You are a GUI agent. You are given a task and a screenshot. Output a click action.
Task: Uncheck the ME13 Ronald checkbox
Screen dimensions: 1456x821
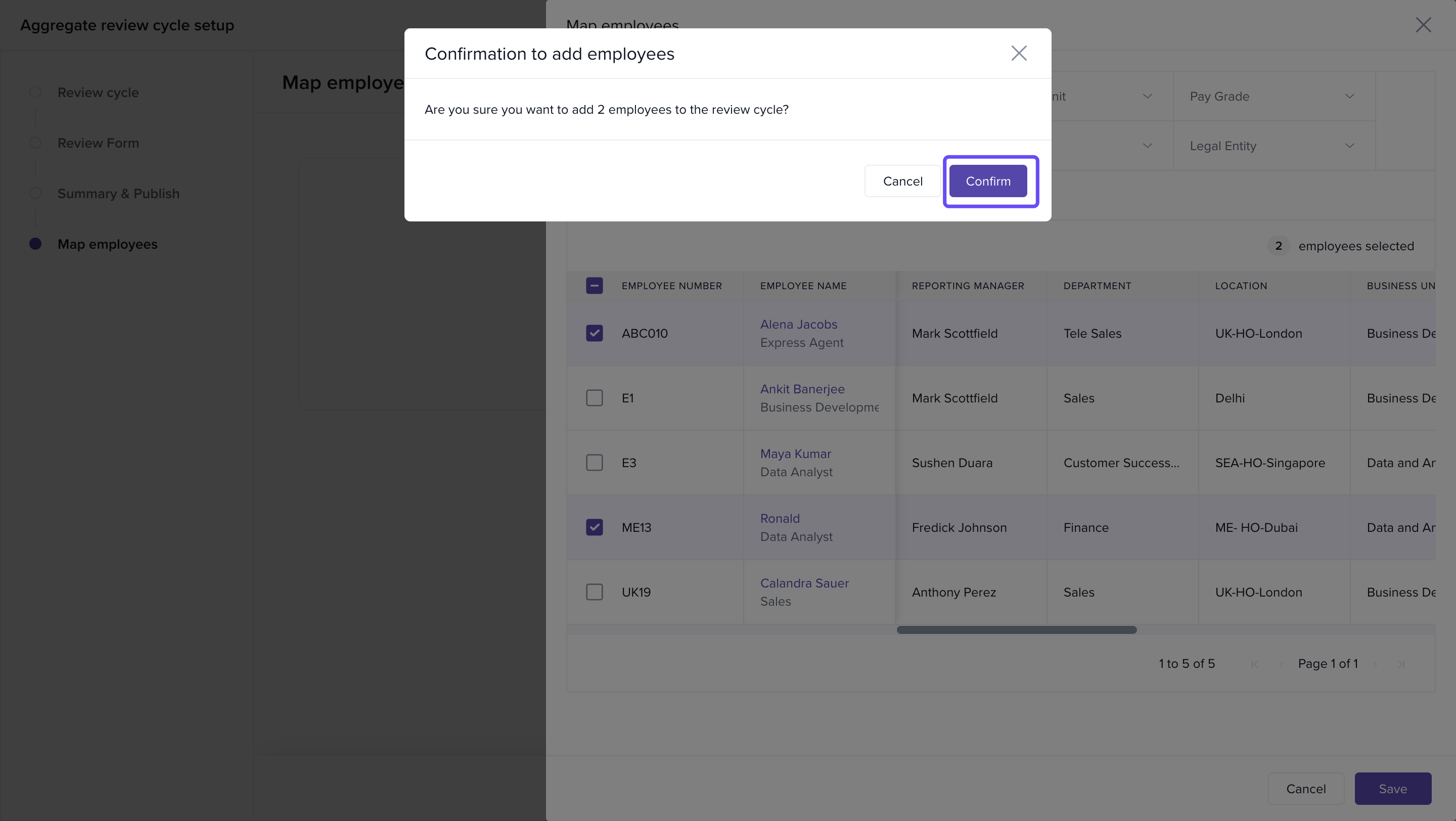click(594, 527)
